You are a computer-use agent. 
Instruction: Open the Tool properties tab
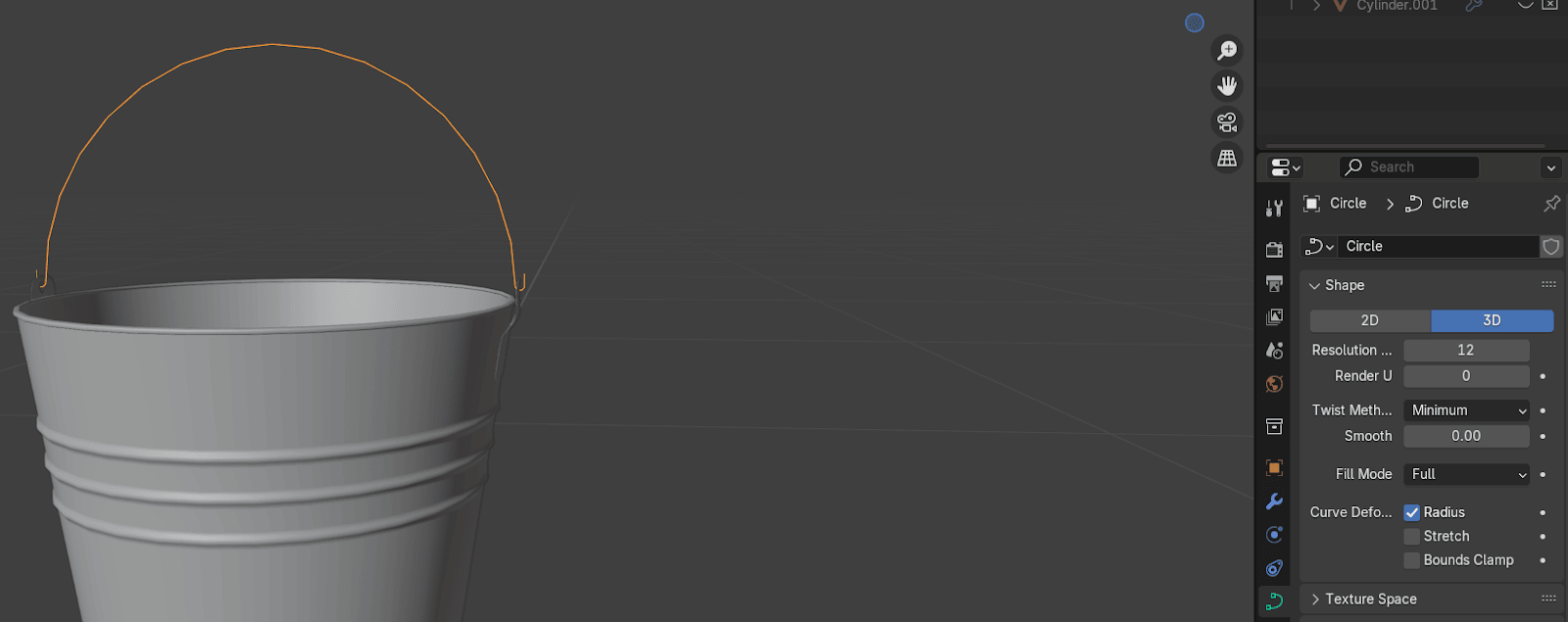1274,208
